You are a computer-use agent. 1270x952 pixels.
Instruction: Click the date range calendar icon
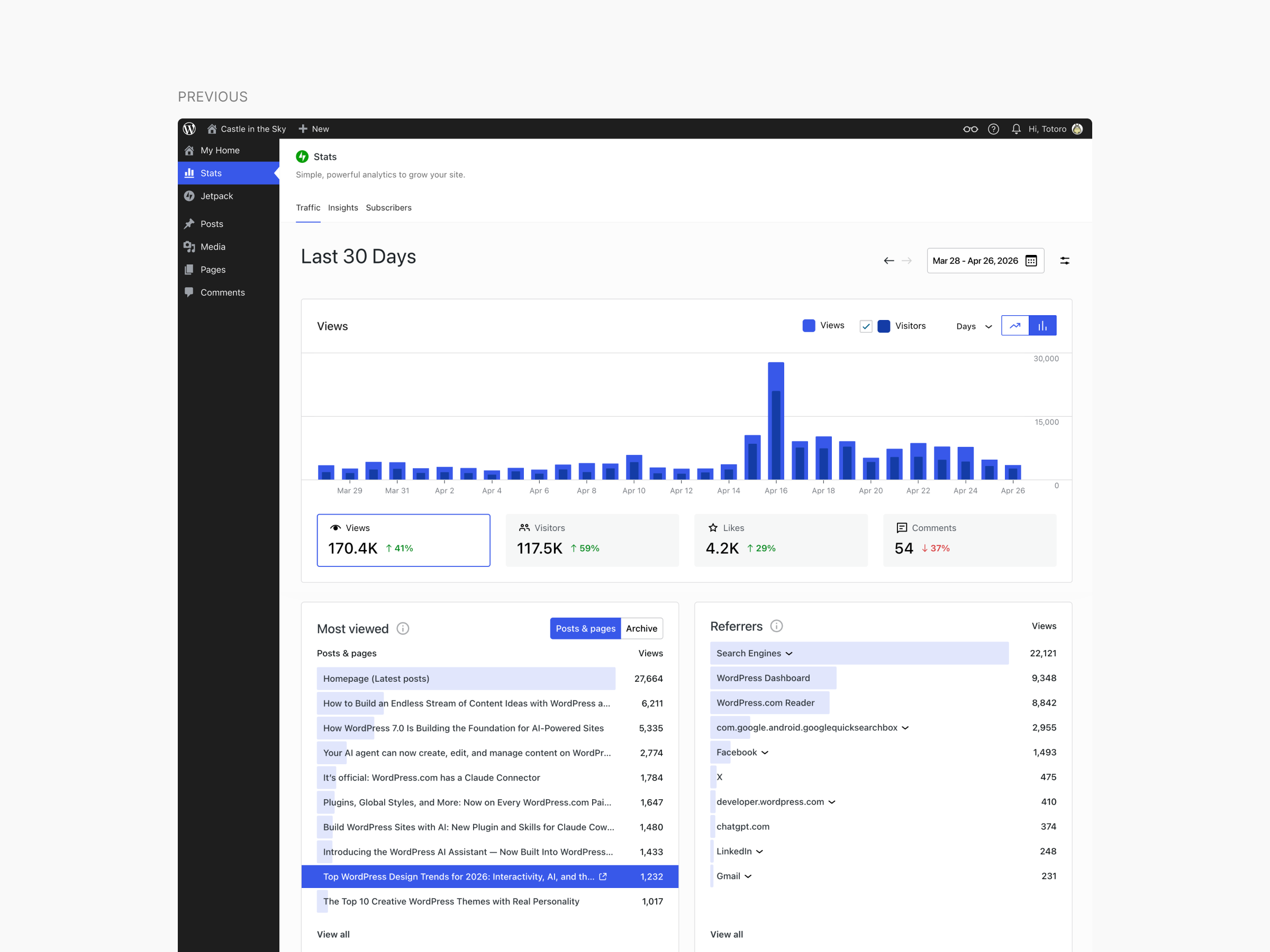[x=1031, y=261]
